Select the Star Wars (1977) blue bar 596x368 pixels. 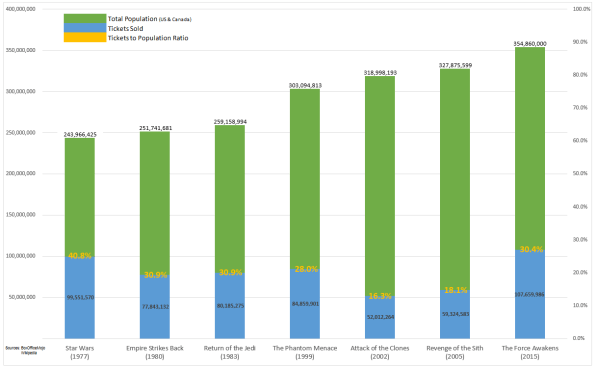(x=80, y=297)
